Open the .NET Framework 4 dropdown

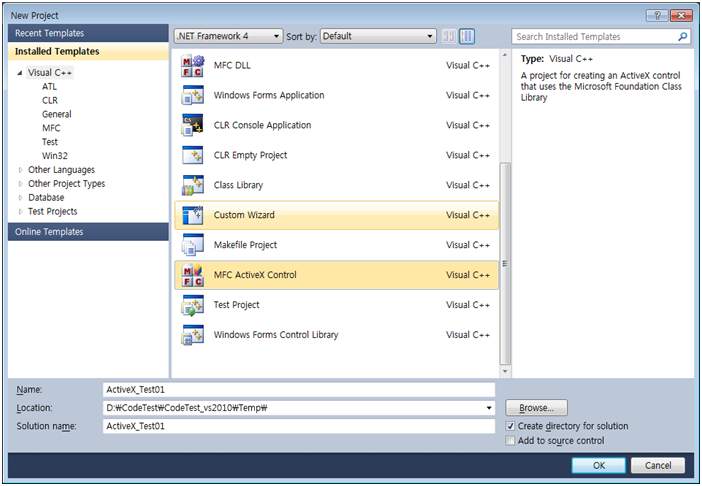tap(228, 36)
